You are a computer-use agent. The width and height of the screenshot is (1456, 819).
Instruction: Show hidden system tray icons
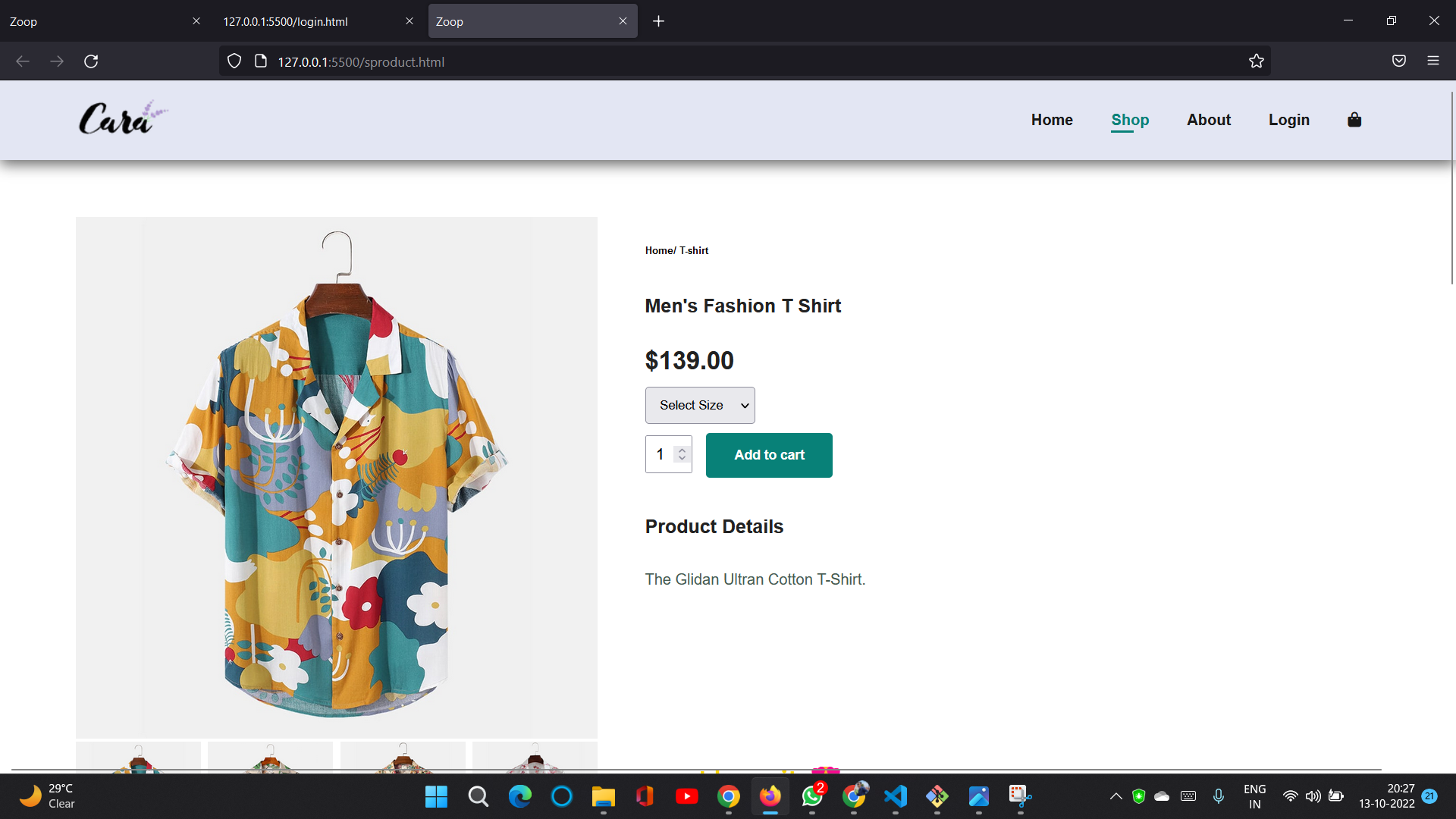pyautogui.click(x=1116, y=796)
